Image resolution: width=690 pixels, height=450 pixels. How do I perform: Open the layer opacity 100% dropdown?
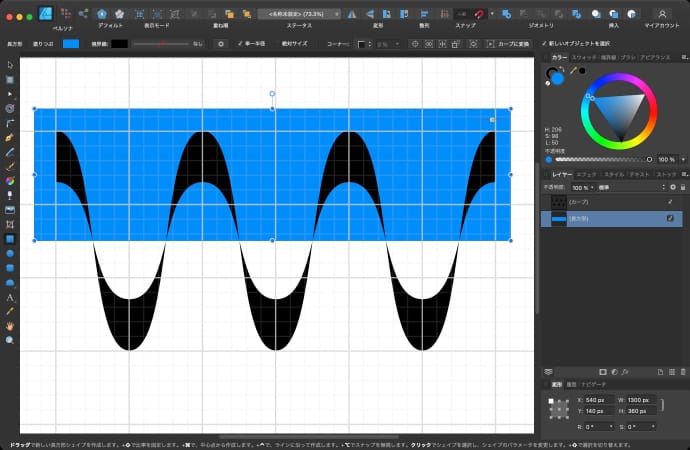[581, 187]
